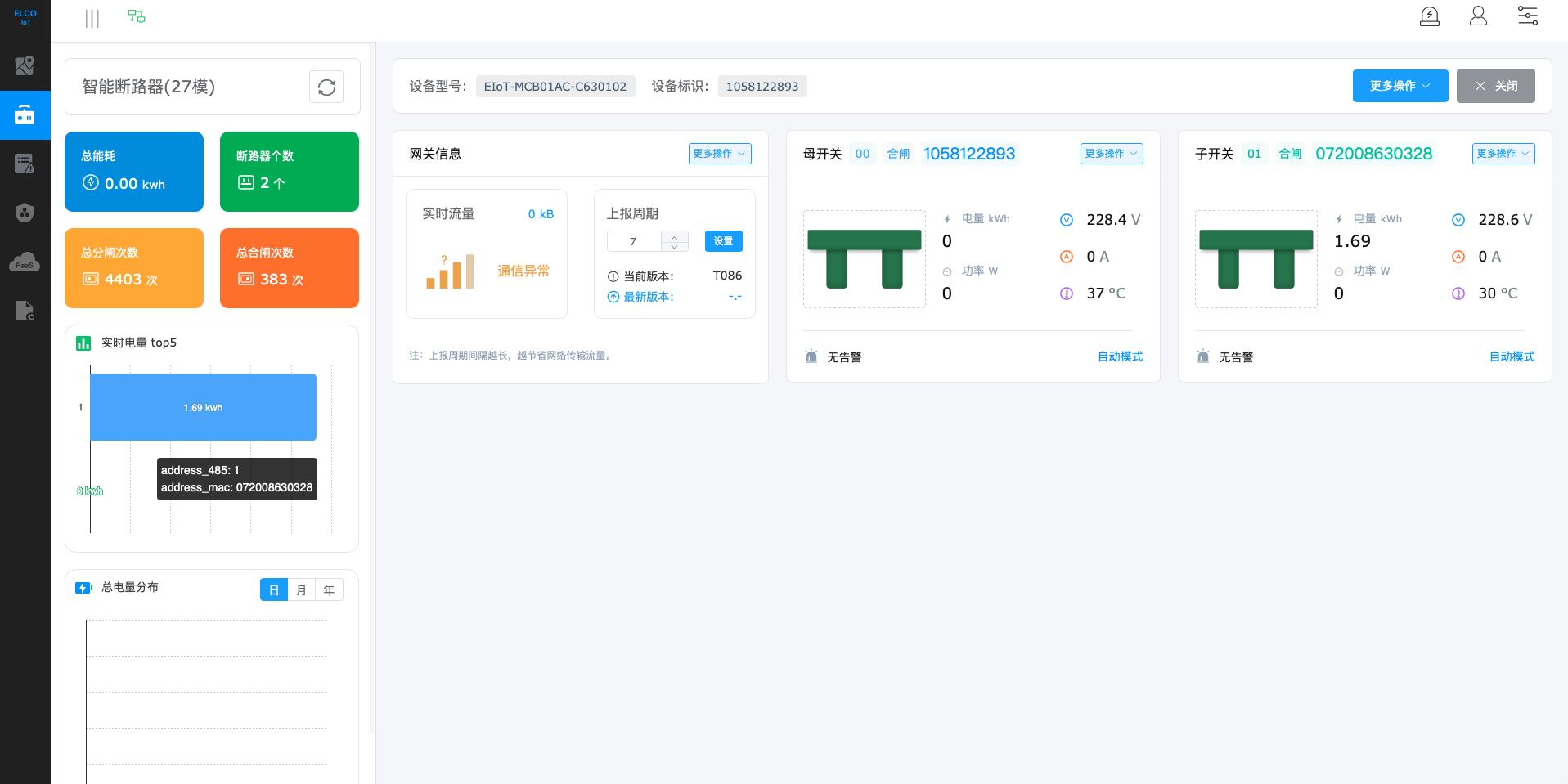This screenshot has height=784, width=1568.
Task: Expand 更多操作 in 网关信息 panel
Action: pyautogui.click(x=719, y=154)
